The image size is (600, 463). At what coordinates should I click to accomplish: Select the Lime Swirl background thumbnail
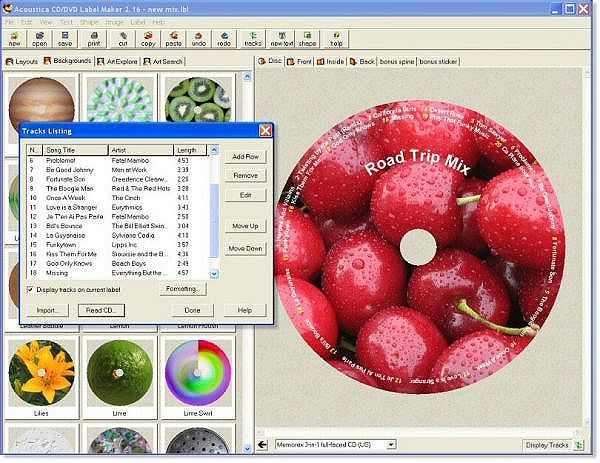click(x=198, y=379)
